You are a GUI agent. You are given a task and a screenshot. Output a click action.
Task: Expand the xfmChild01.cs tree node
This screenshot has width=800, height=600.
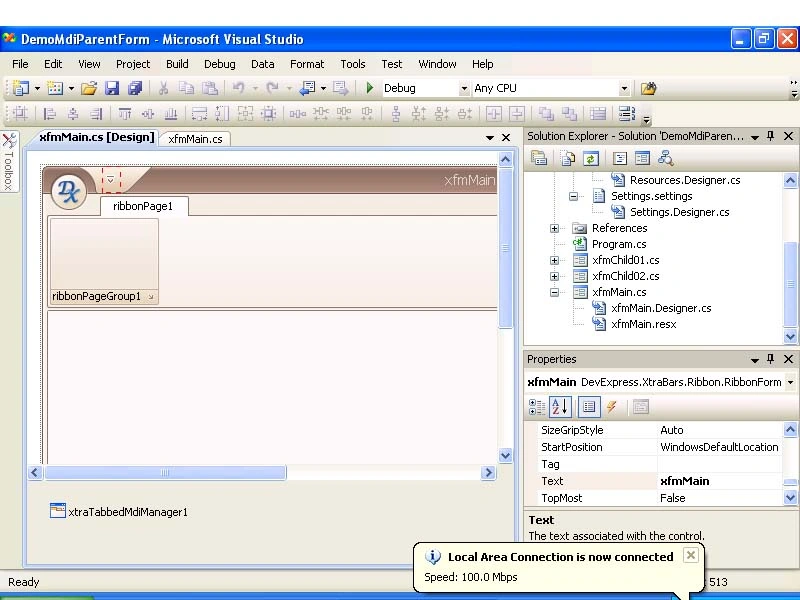click(555, 260)
